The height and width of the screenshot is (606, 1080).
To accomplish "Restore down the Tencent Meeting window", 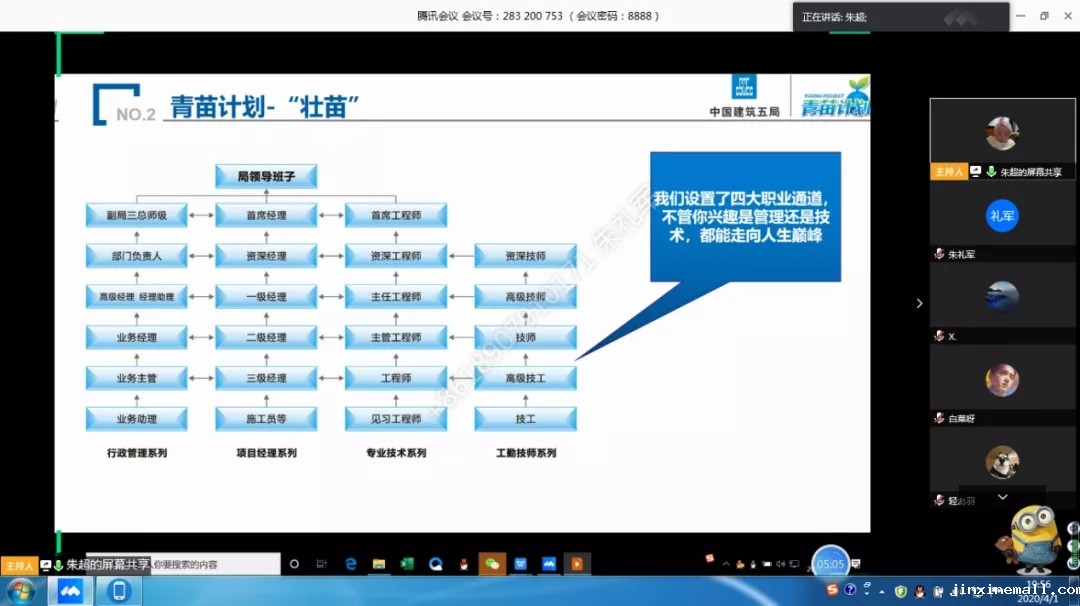I will 1044,16.
